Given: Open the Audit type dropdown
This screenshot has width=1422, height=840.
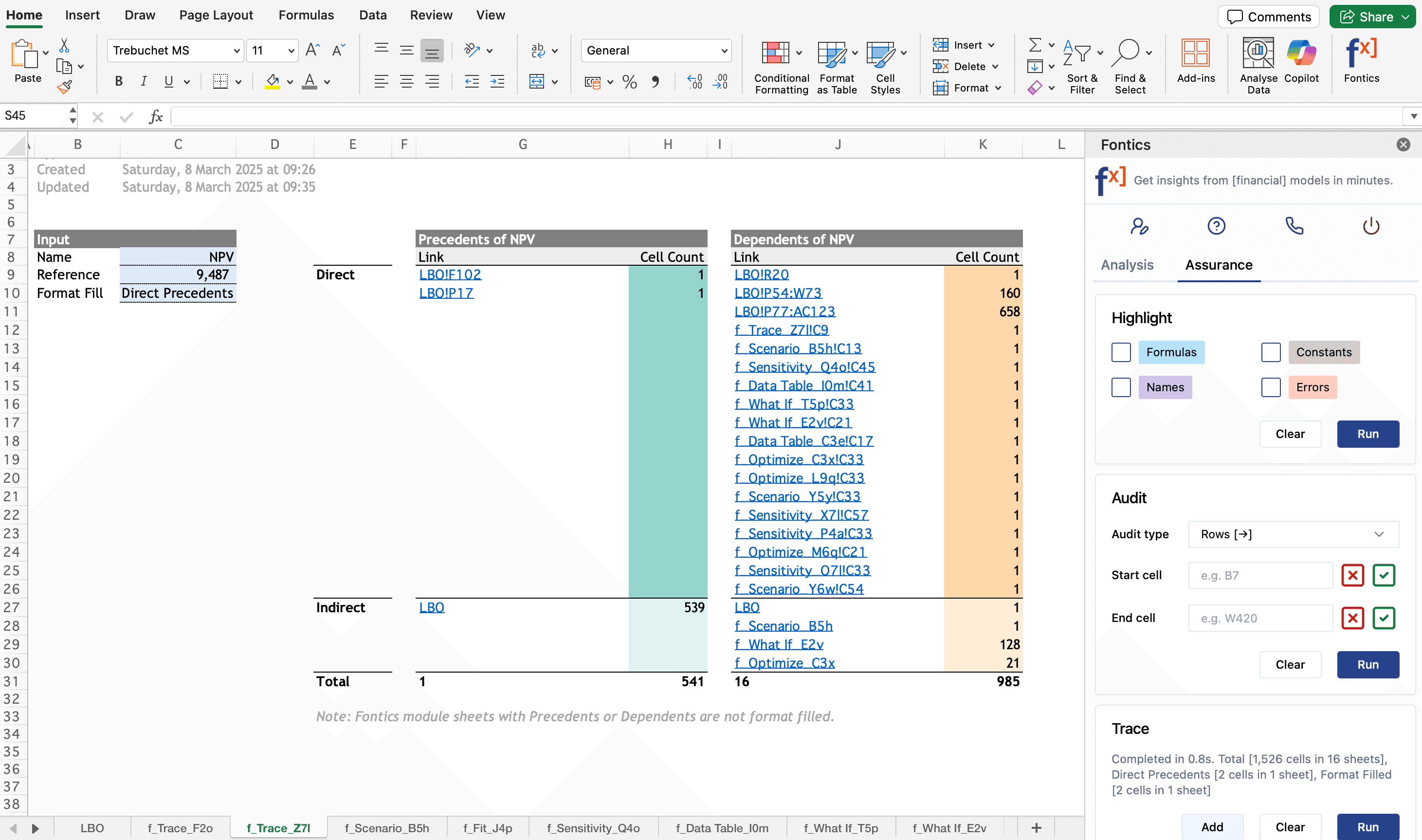Looking at the screenshot, I should coord(1294,534).
